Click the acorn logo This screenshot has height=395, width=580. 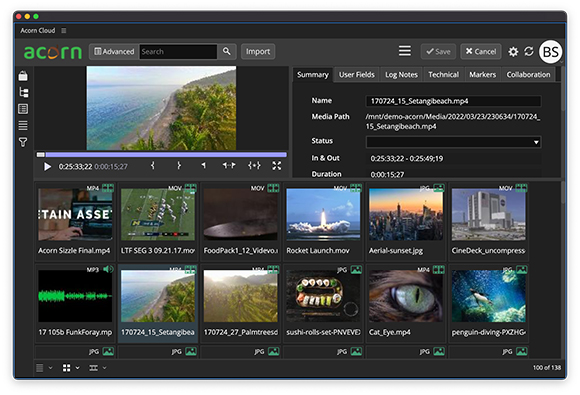point(53,52)
